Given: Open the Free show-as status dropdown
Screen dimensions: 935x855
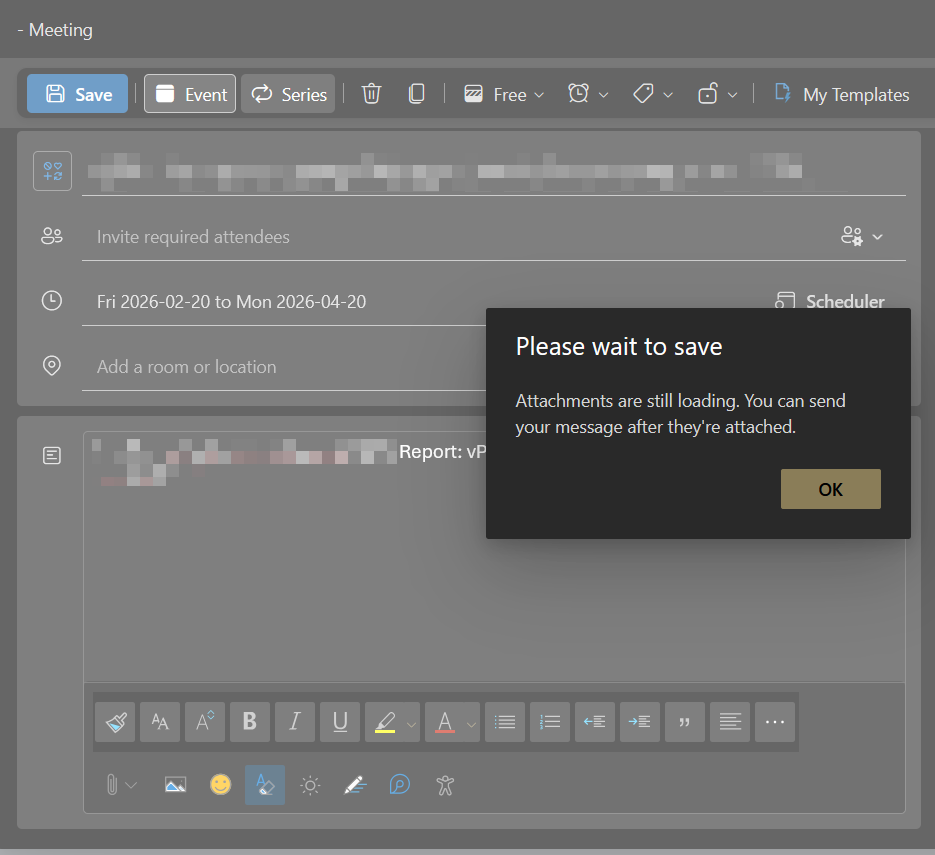Looking at the screenshot, I should (504, 94).
